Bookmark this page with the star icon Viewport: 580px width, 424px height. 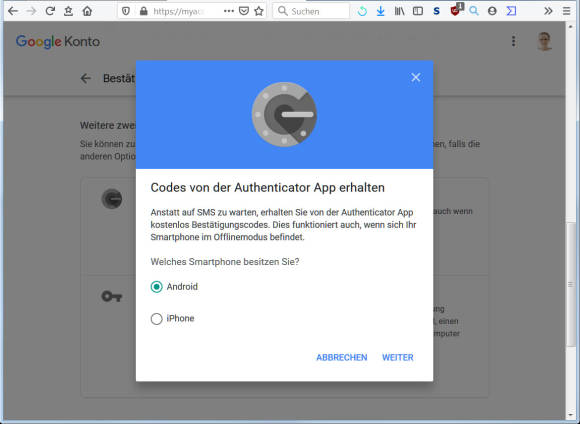pos(259,11)
